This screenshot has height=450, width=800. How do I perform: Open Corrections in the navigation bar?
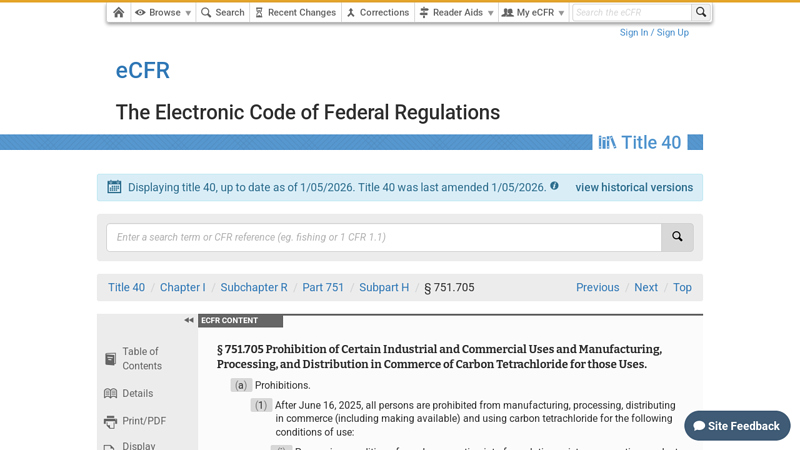[x=378, y=12]
